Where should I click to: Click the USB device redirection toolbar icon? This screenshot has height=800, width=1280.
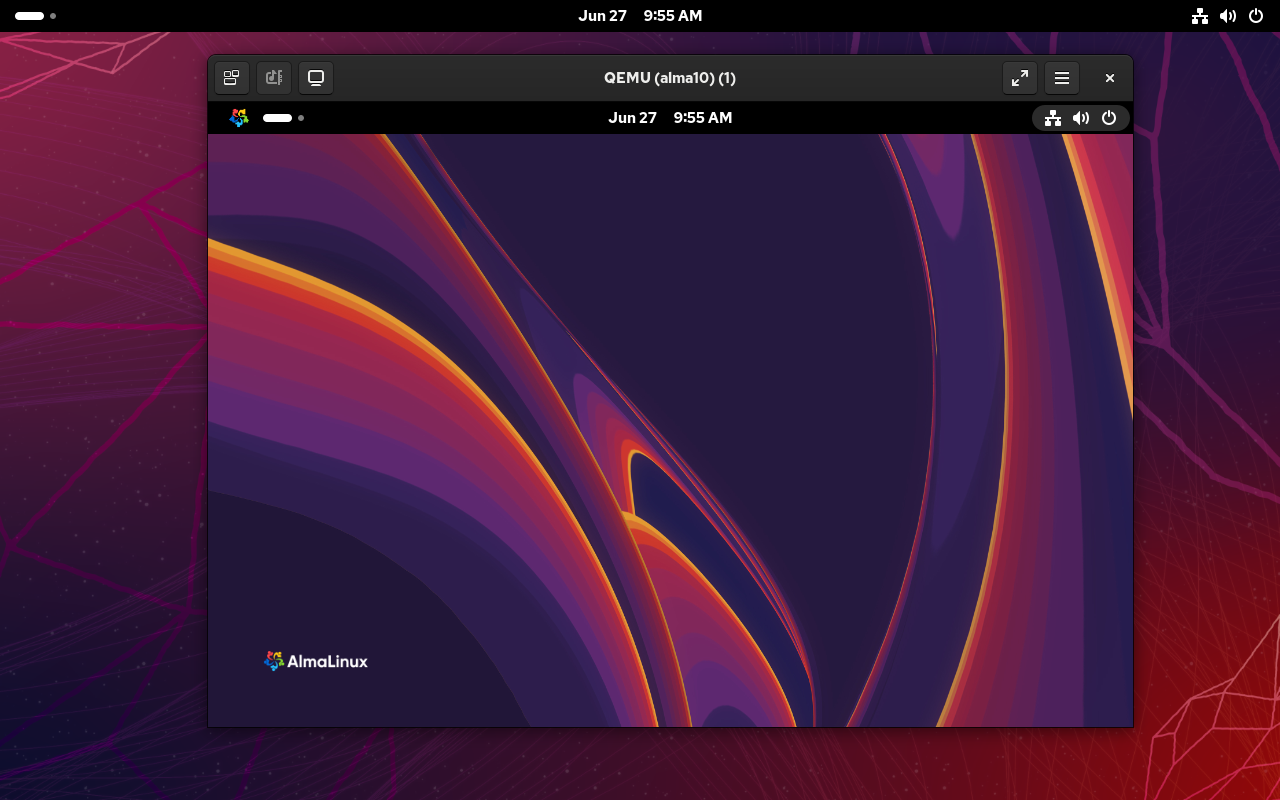274,78
